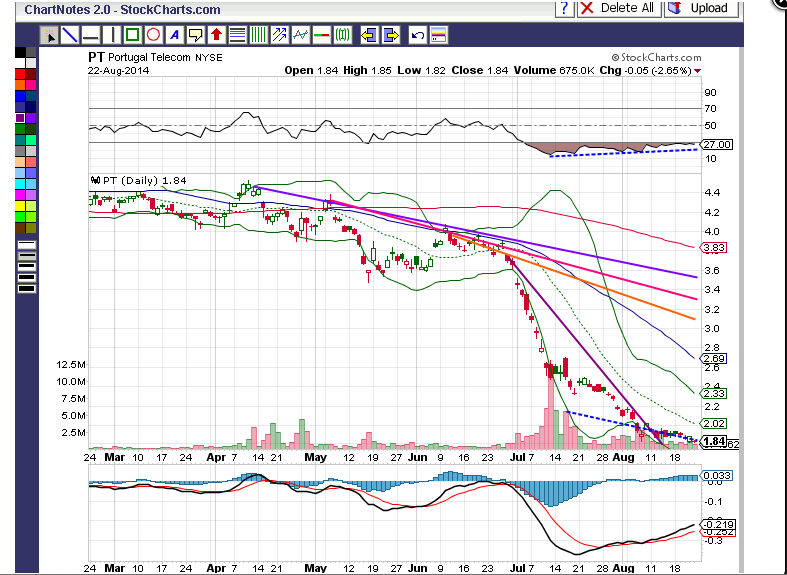
Task: Pick the cyan color swatch
Action: click(x=20, y=183)
